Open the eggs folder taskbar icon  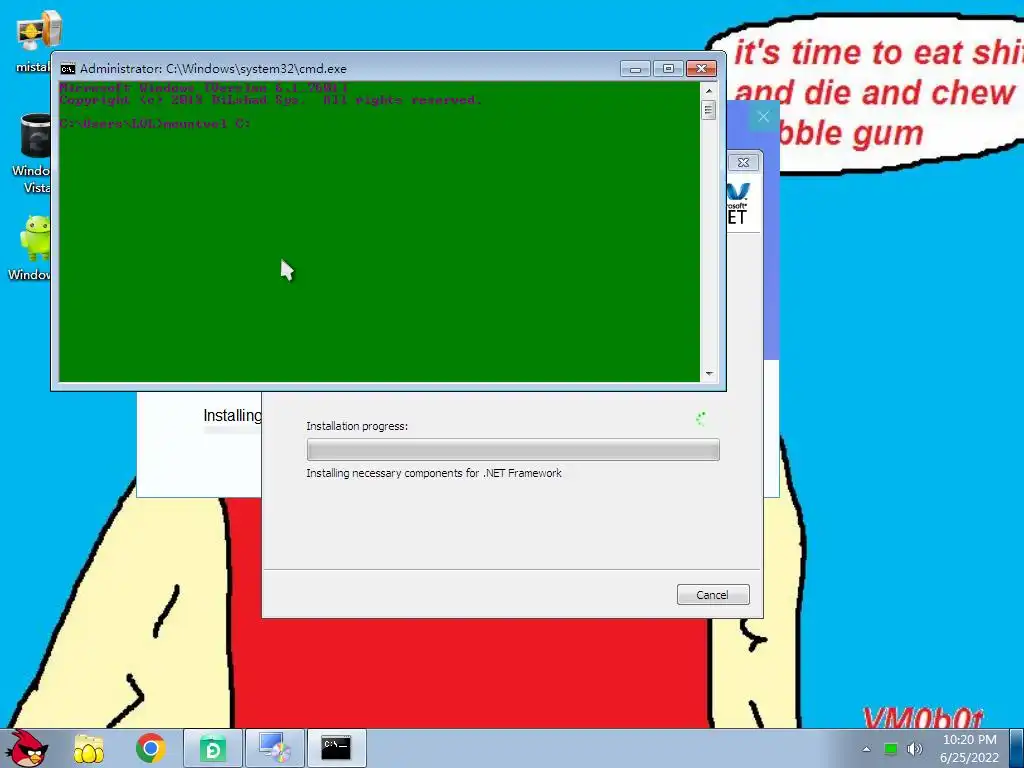(89, 748)
